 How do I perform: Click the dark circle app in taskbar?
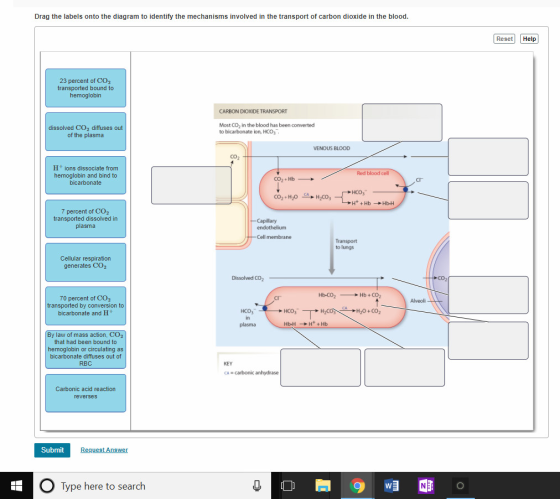tap(460, 486)
